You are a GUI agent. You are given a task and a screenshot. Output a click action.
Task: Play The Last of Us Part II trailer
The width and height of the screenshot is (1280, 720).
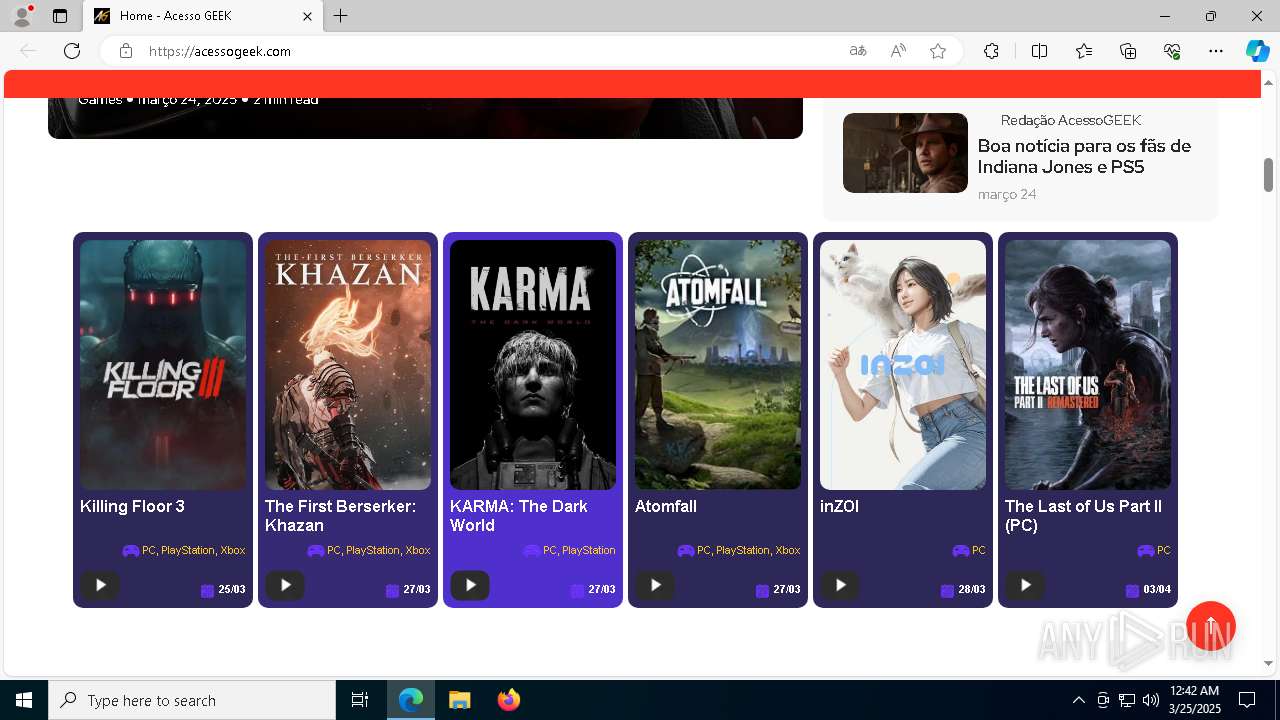click(1025, 585)
